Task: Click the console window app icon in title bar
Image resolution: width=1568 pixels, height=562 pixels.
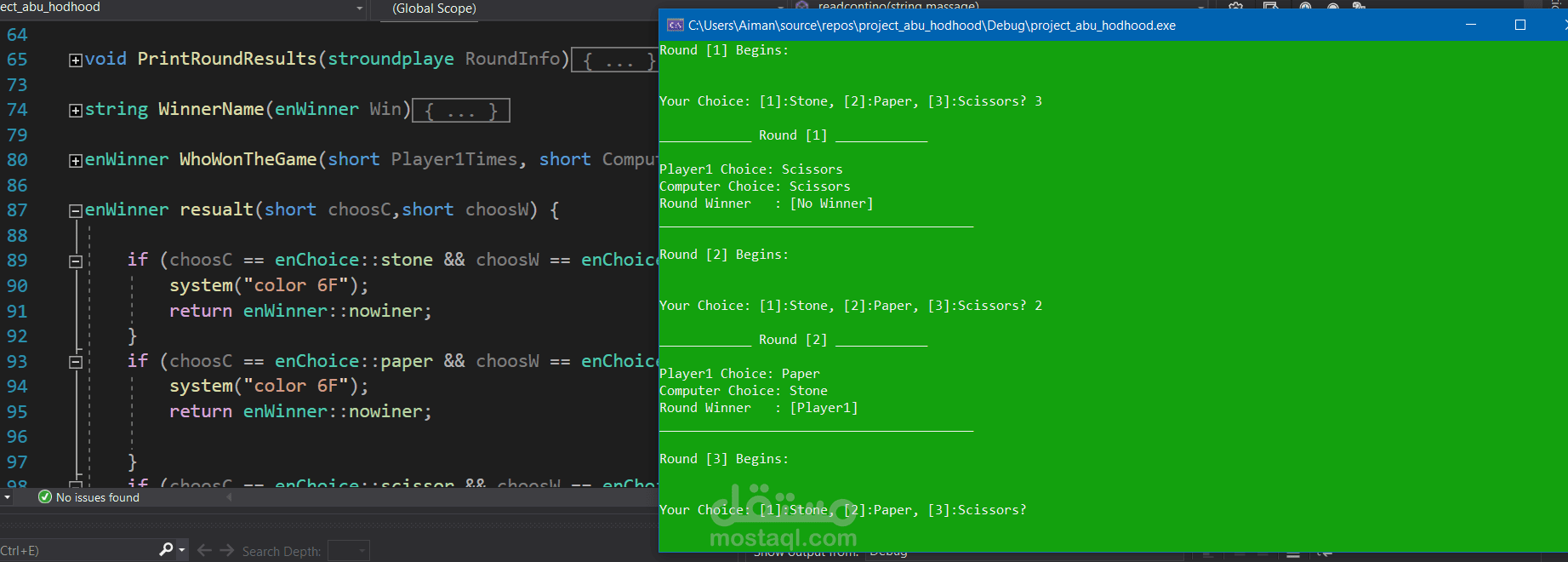Action: point(676,26)
